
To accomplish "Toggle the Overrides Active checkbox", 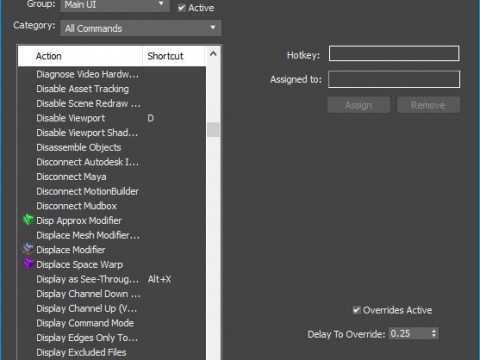I will point(356,310).
